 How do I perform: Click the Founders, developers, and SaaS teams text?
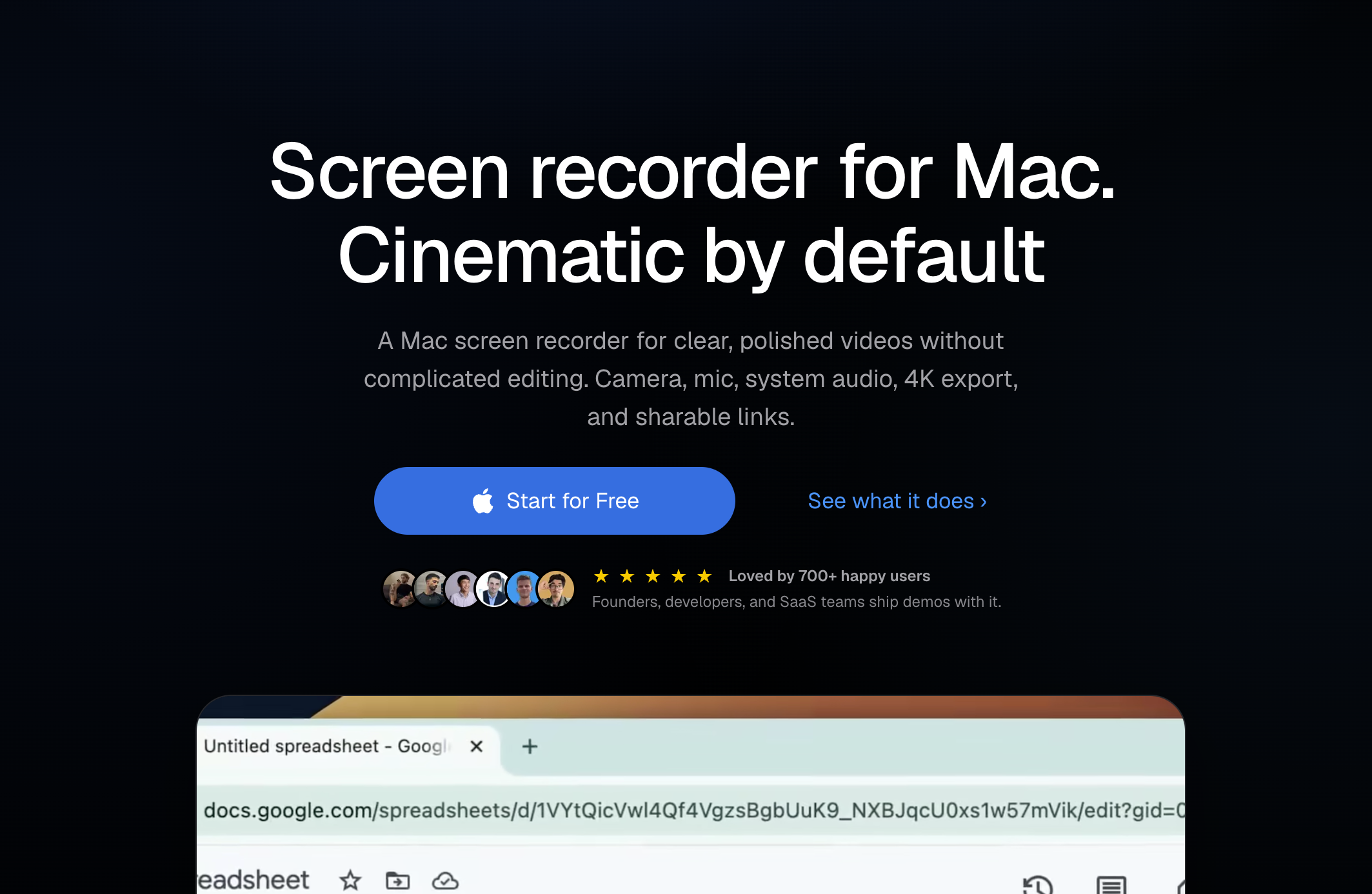(x=797, y=602)
